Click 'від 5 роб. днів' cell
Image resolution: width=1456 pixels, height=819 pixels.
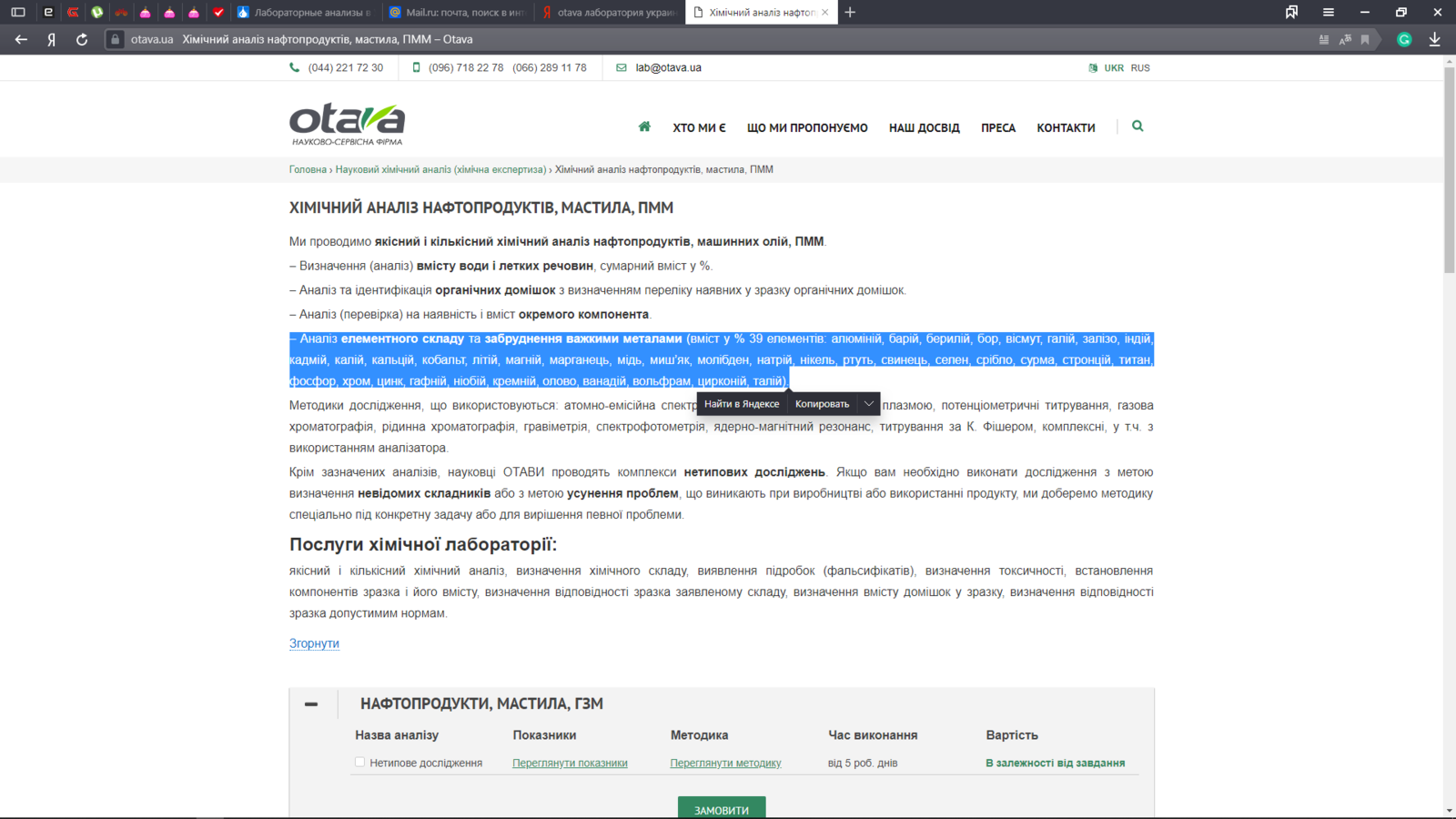863,763
